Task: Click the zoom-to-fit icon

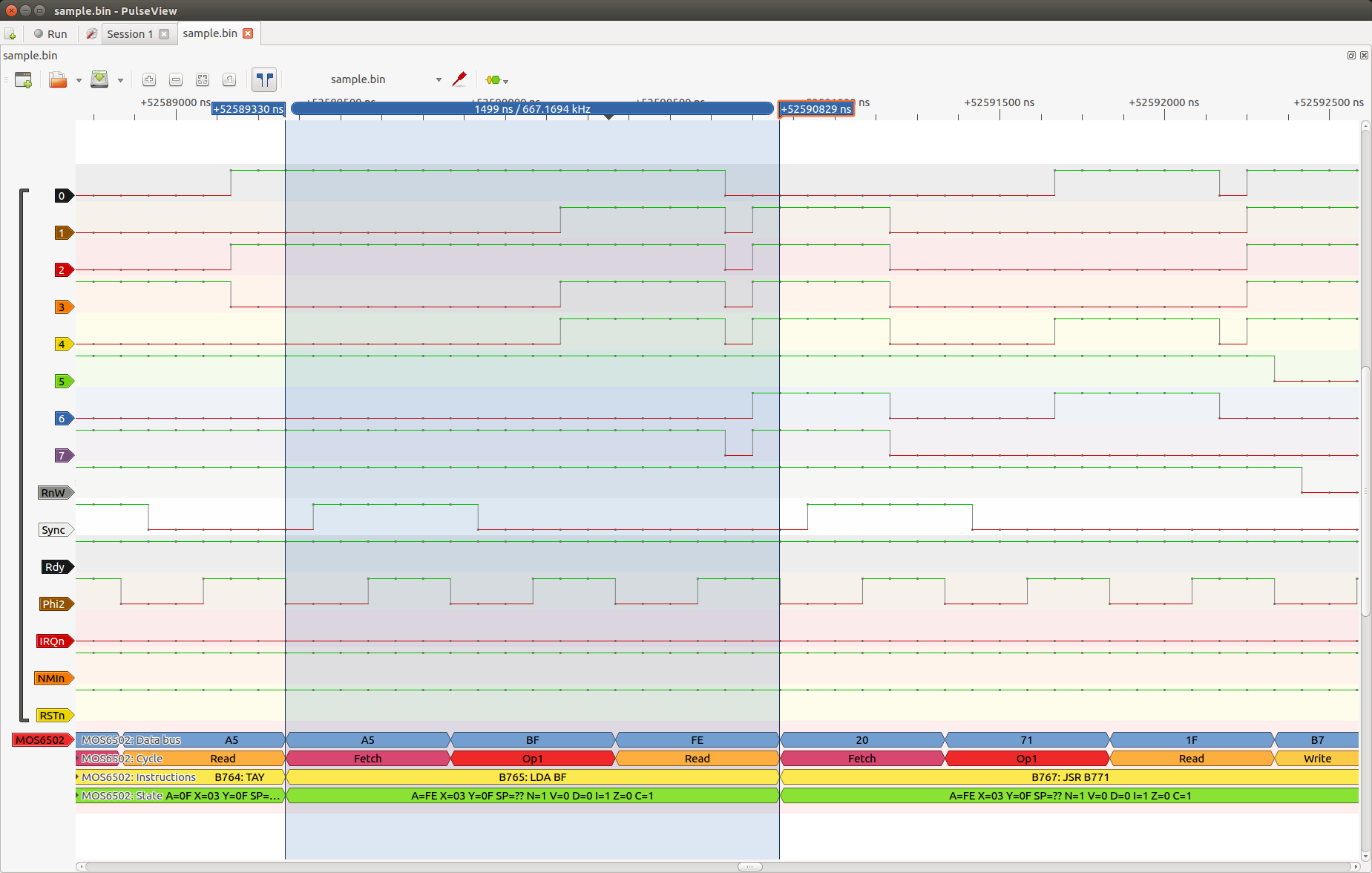Action: 203,79
